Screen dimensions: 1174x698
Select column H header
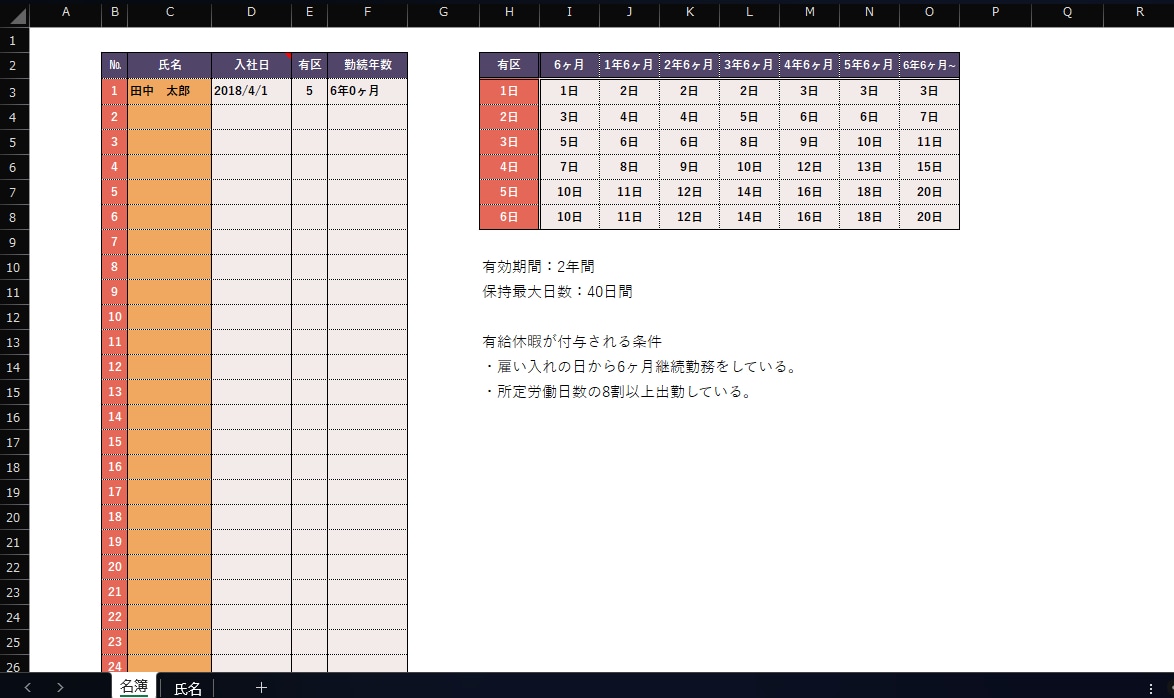click(x=509, y=12)
